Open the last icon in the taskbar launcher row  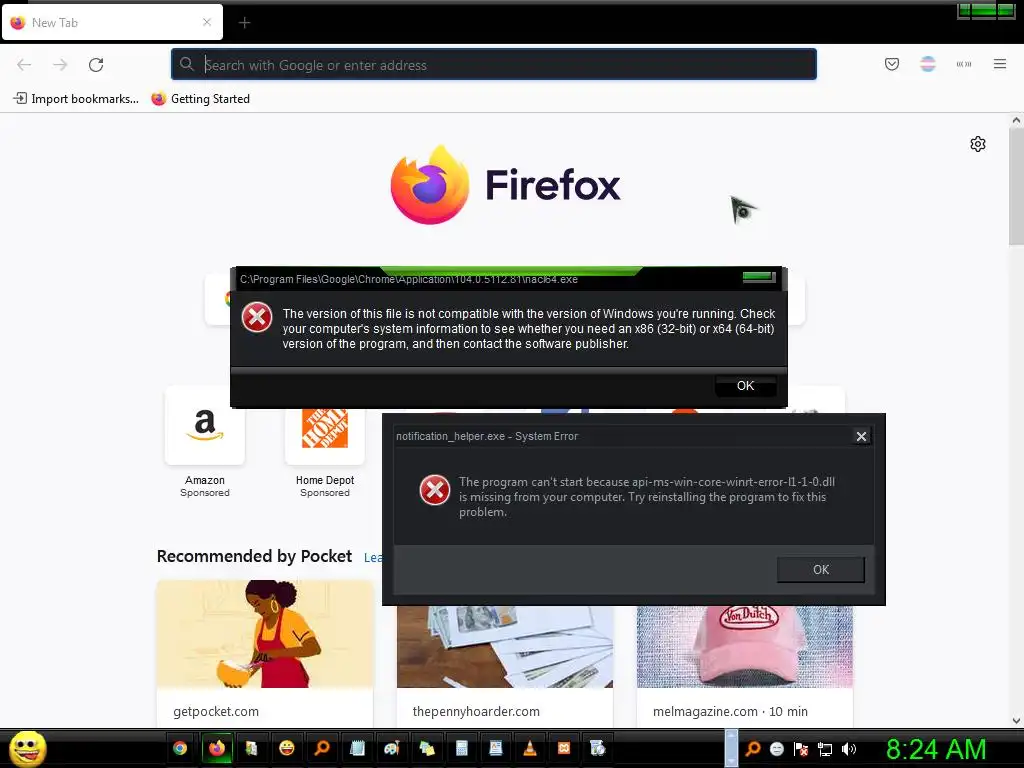tap(598, 748)
